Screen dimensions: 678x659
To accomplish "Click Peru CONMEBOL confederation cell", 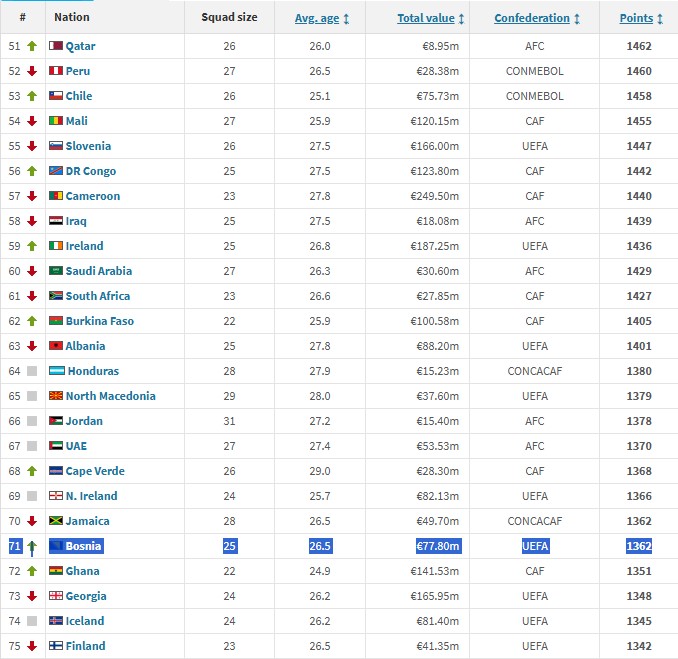I will point(535,71).
